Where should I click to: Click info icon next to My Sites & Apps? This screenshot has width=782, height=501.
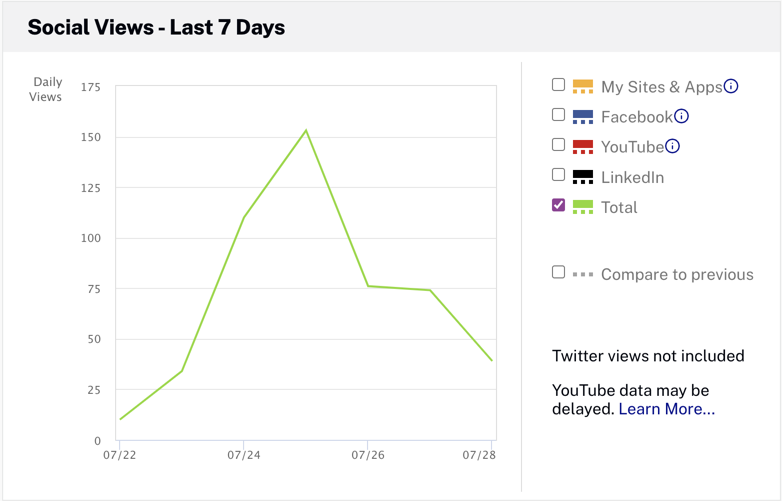(x=731, y=86)
